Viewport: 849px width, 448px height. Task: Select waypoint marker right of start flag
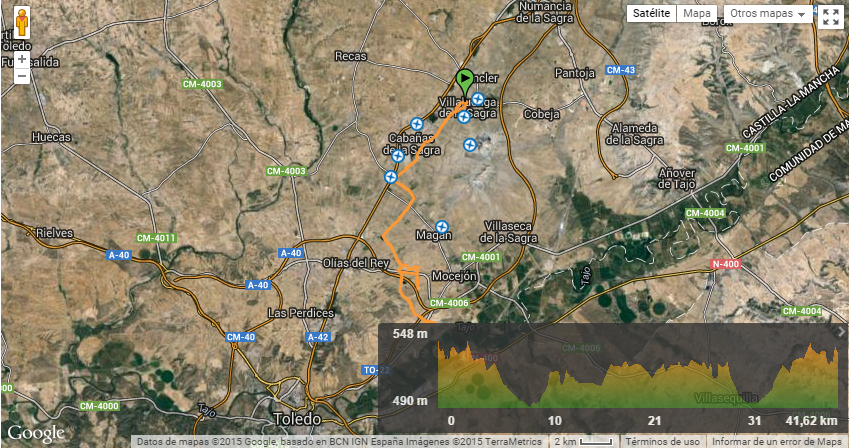point(478,99)
